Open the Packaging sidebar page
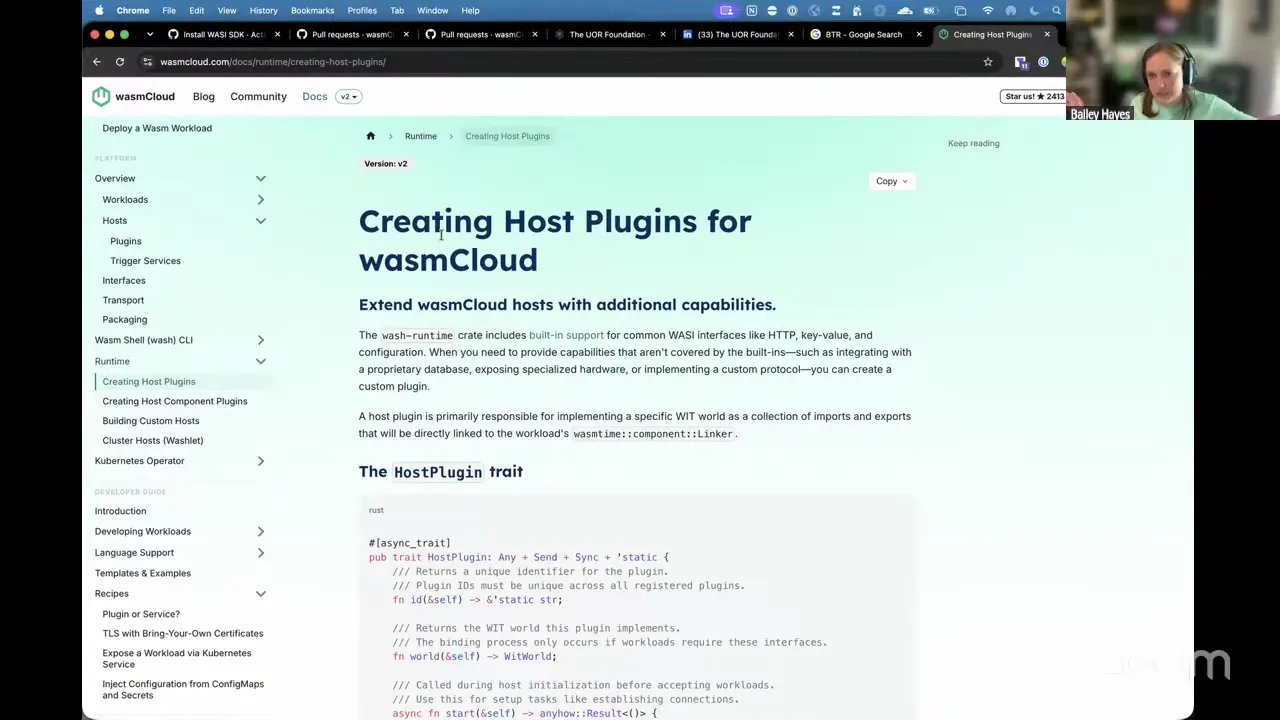 124,320
